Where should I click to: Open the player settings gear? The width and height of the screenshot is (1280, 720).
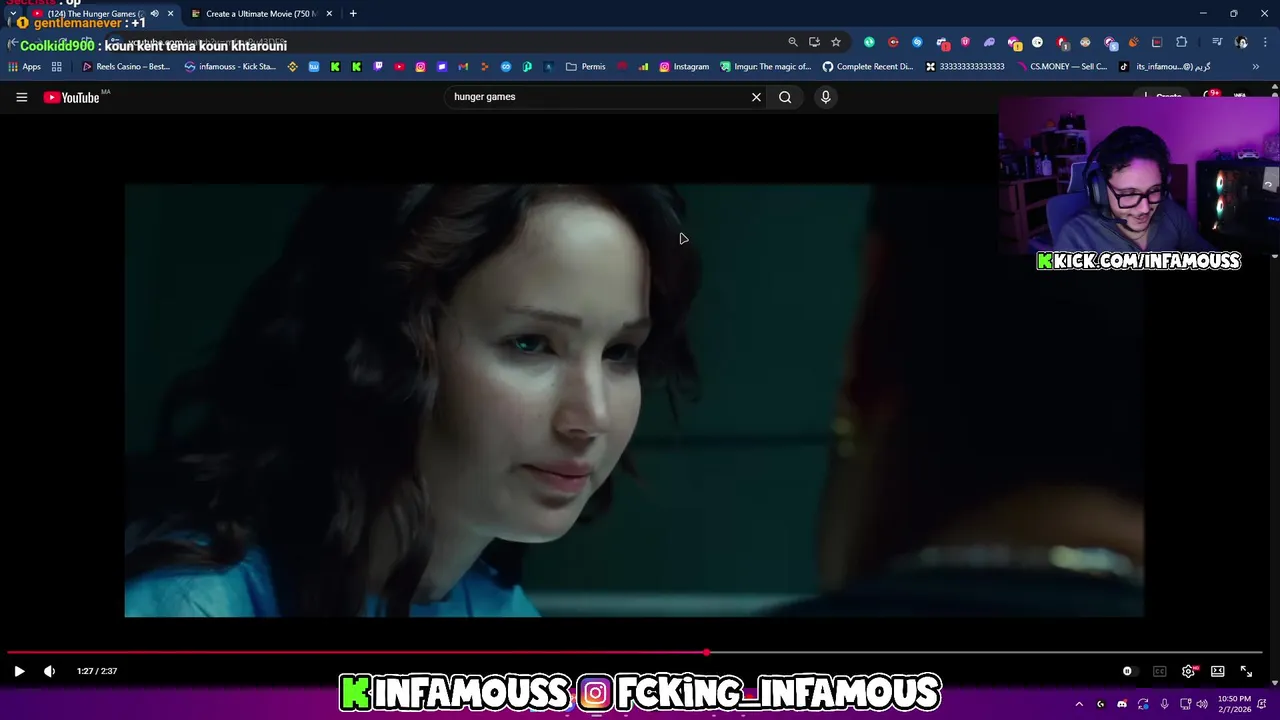[x=1188, y=671]
